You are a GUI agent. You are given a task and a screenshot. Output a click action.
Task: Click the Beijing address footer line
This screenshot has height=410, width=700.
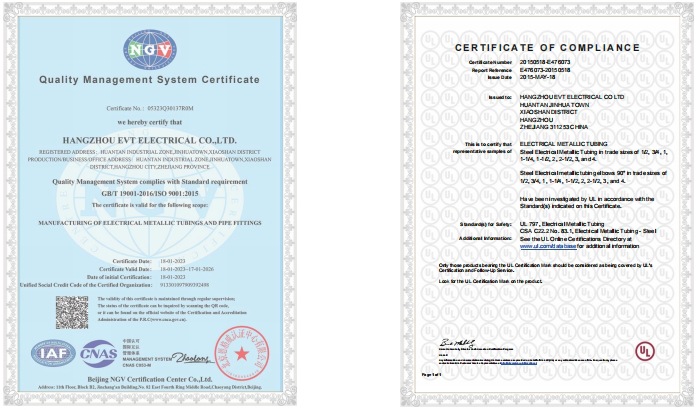(x=150, y=387)
